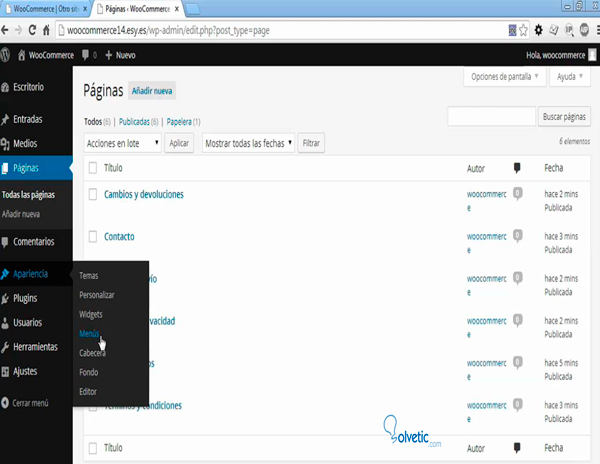Toggle select-all checkbox in footer row
This screenshot has width=600, height=464.
tap(93, 448)
